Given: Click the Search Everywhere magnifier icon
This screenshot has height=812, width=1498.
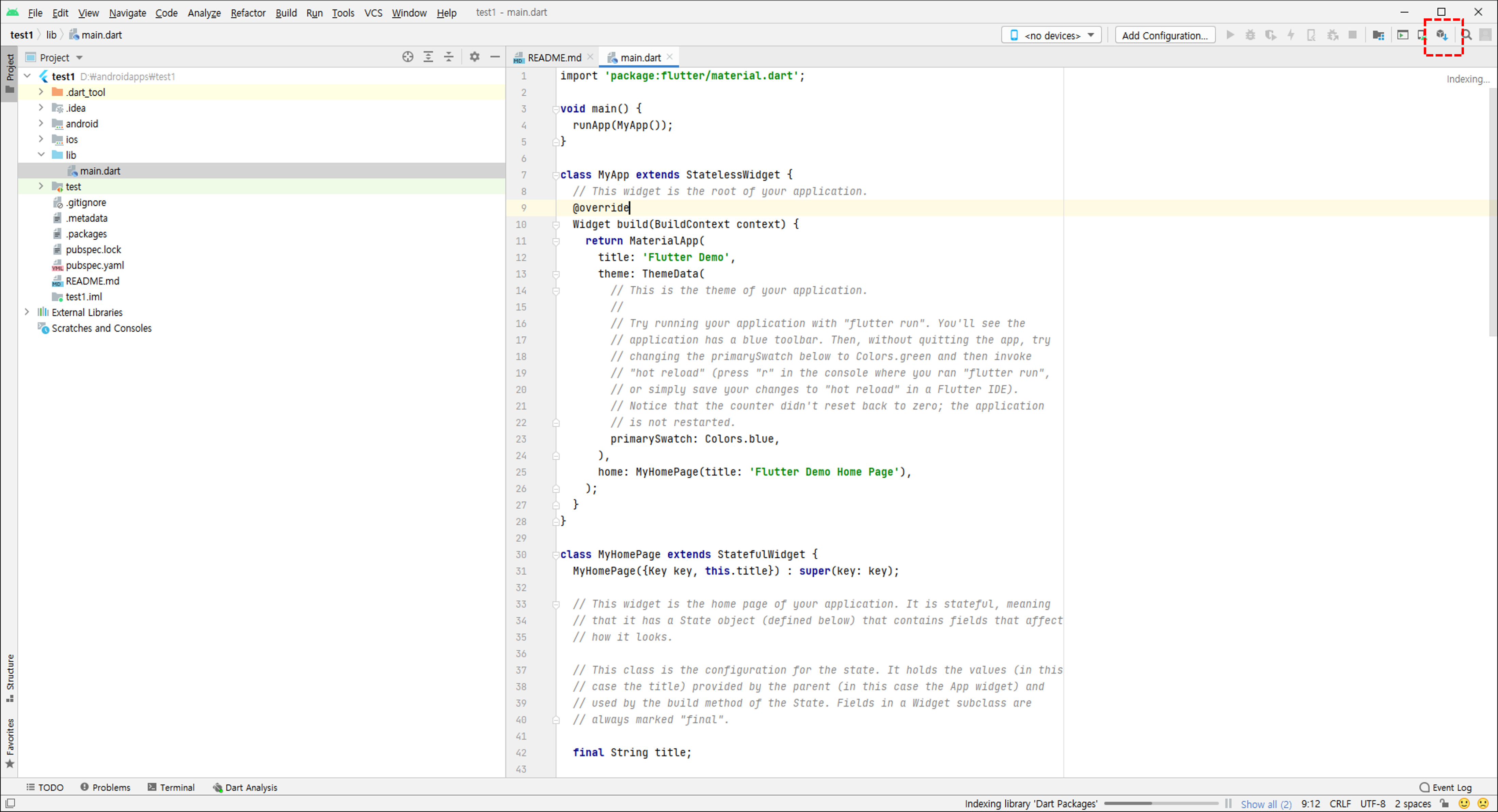Looking at the screenshot, I should point(1467,35).
